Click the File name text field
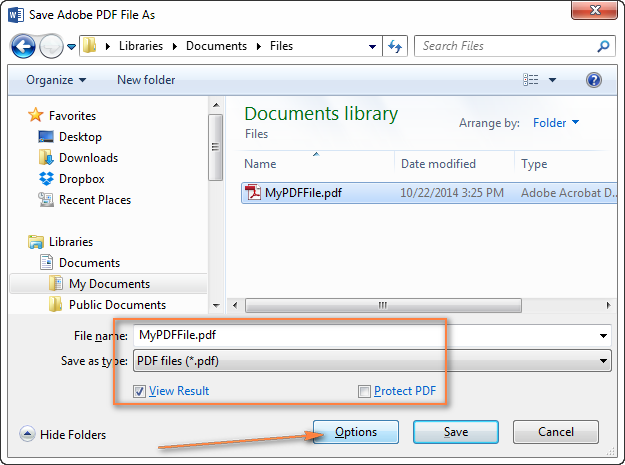This screenshot has height=465, width=625. 364,336
